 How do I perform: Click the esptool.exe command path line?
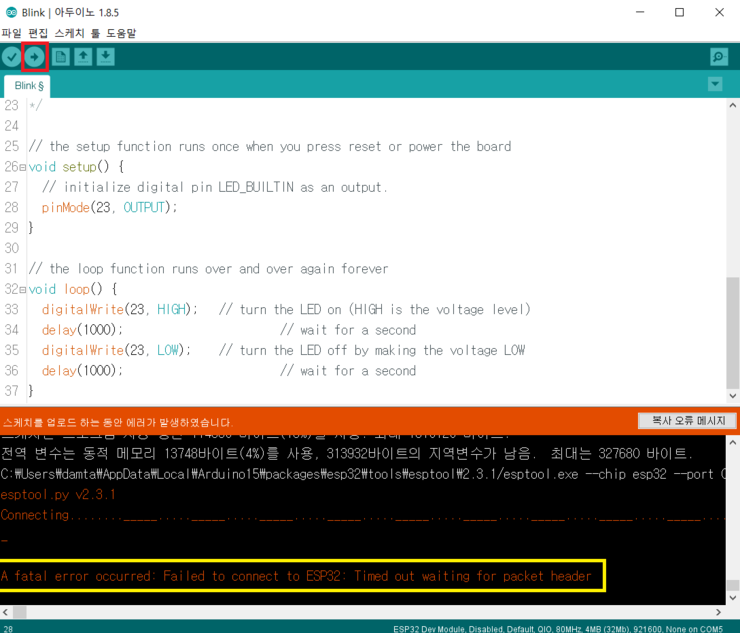pos(362,474)
